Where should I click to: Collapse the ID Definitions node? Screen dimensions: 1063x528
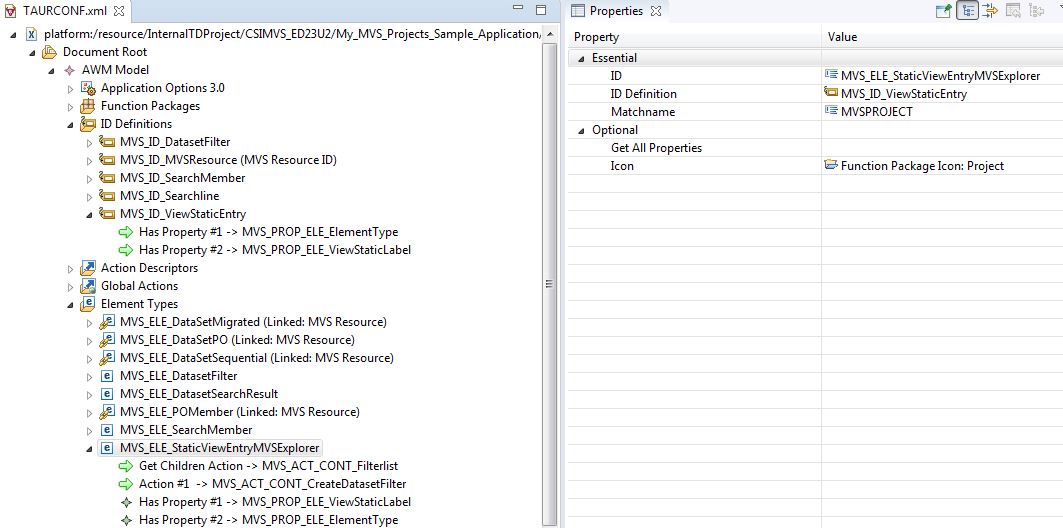pos(71,125)
